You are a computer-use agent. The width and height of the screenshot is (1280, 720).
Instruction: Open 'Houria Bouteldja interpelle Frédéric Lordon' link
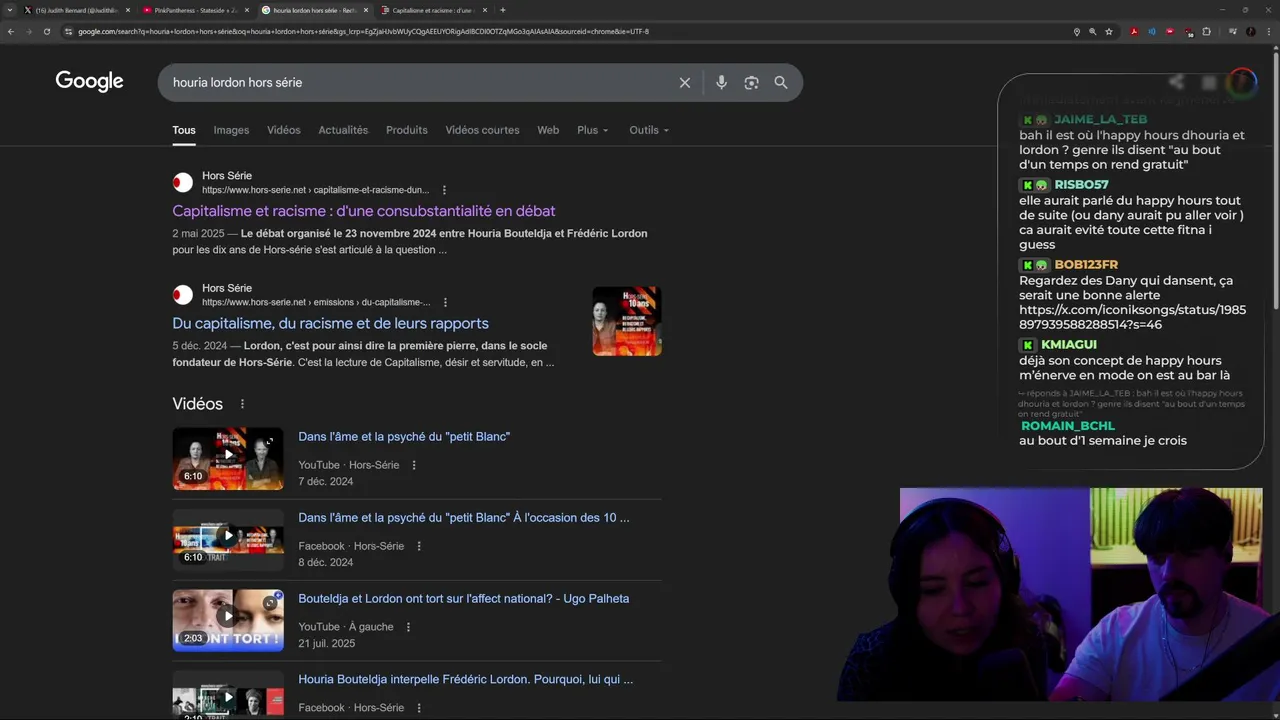pyautogui.click(x=466, y=679)
